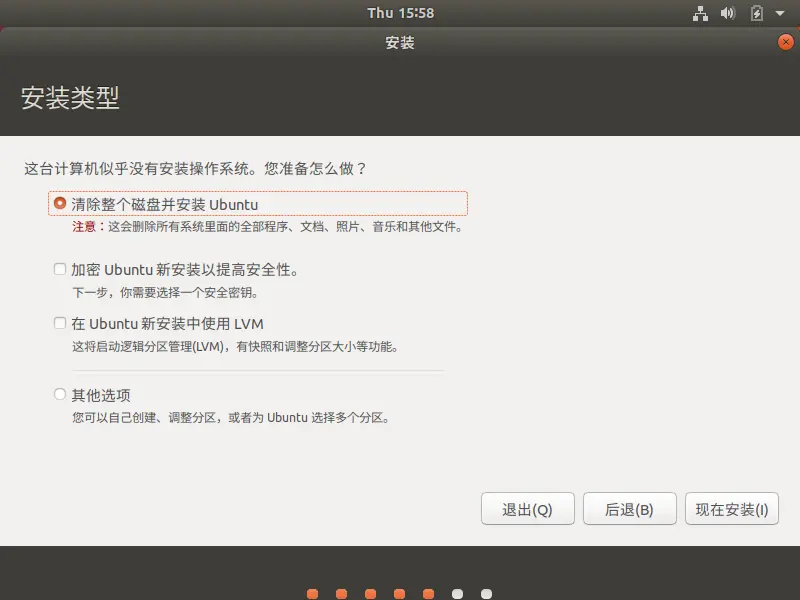The height and width of the screenshot is (600, 800).
Task: Open the wired network indicator icon
Action: tap(701, 13)
